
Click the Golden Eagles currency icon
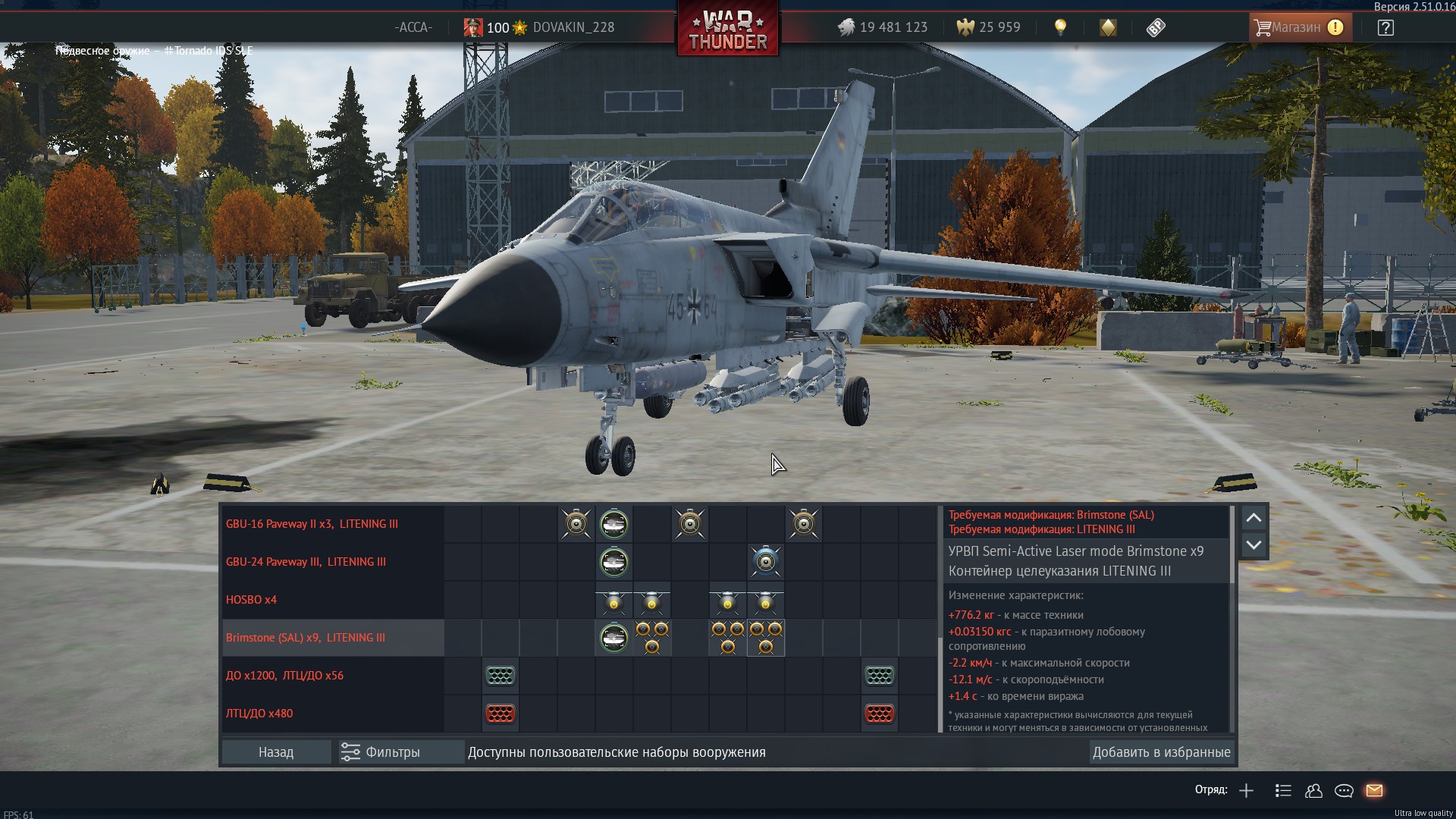pos(965,27)
